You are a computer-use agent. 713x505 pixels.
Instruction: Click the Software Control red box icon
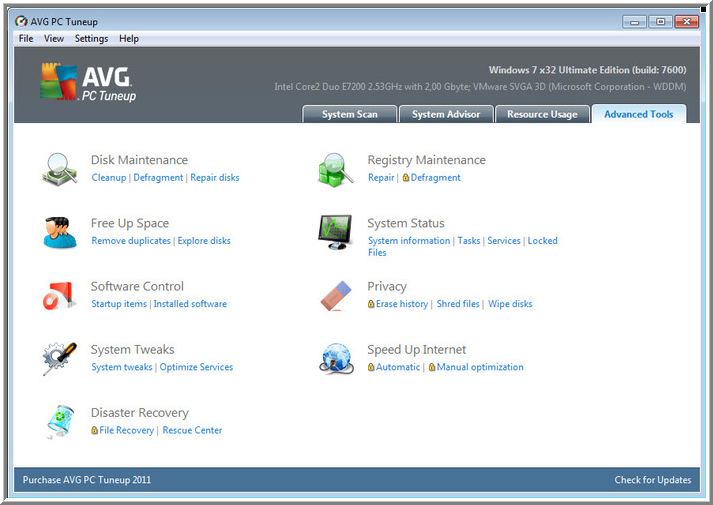point(58,296)
